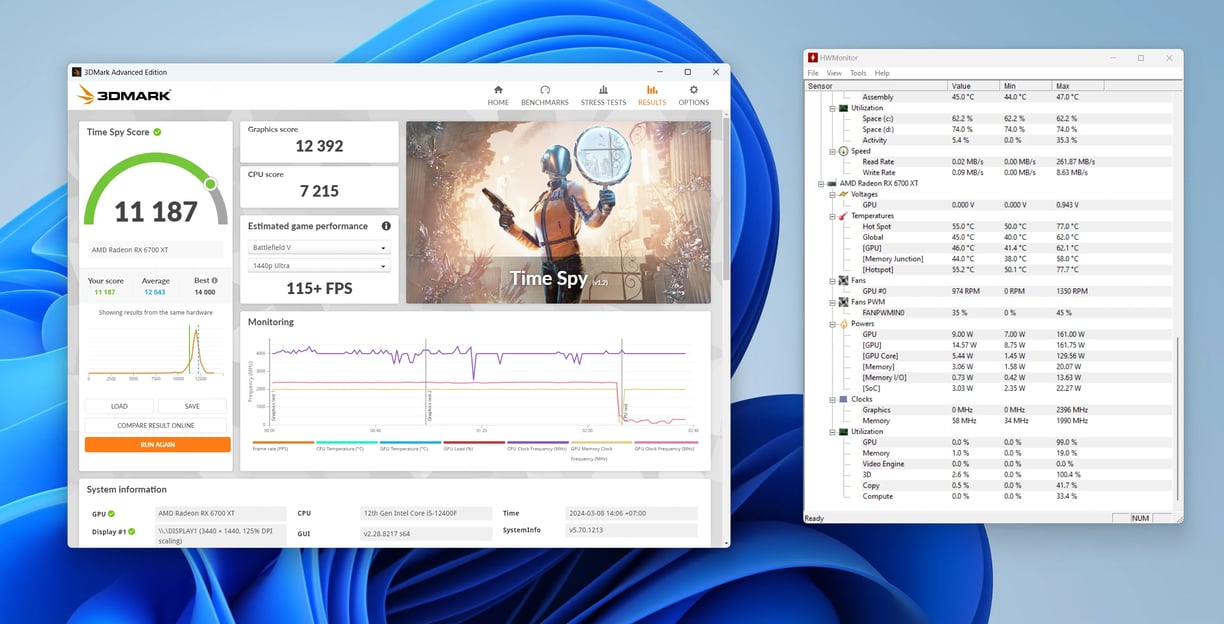Open OPTIONS gear in 3DMark
Screen dimensions: 1224x624
(694, 90)
